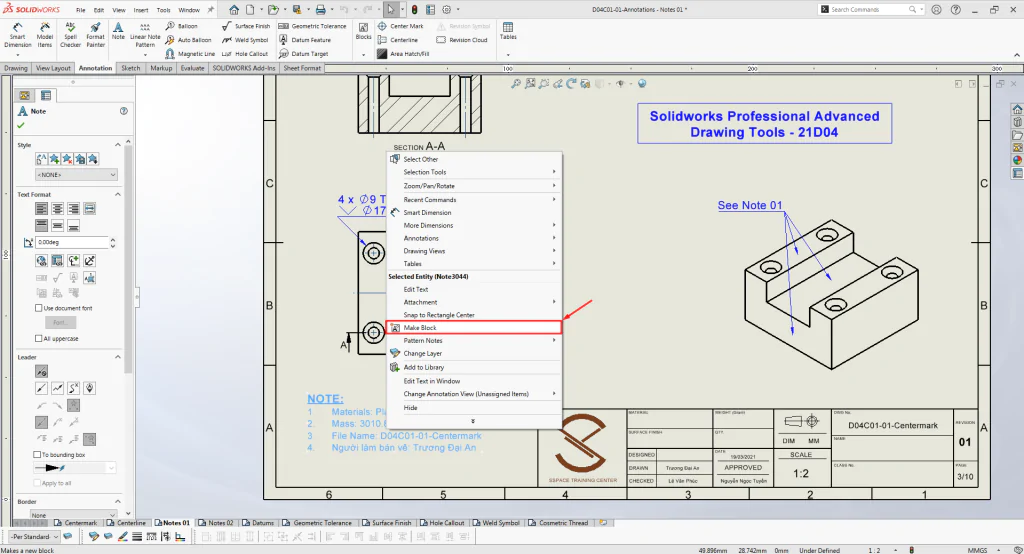The image size is (1024, 554).
Task: Insert a Center Mark
Action: point(400,26)
